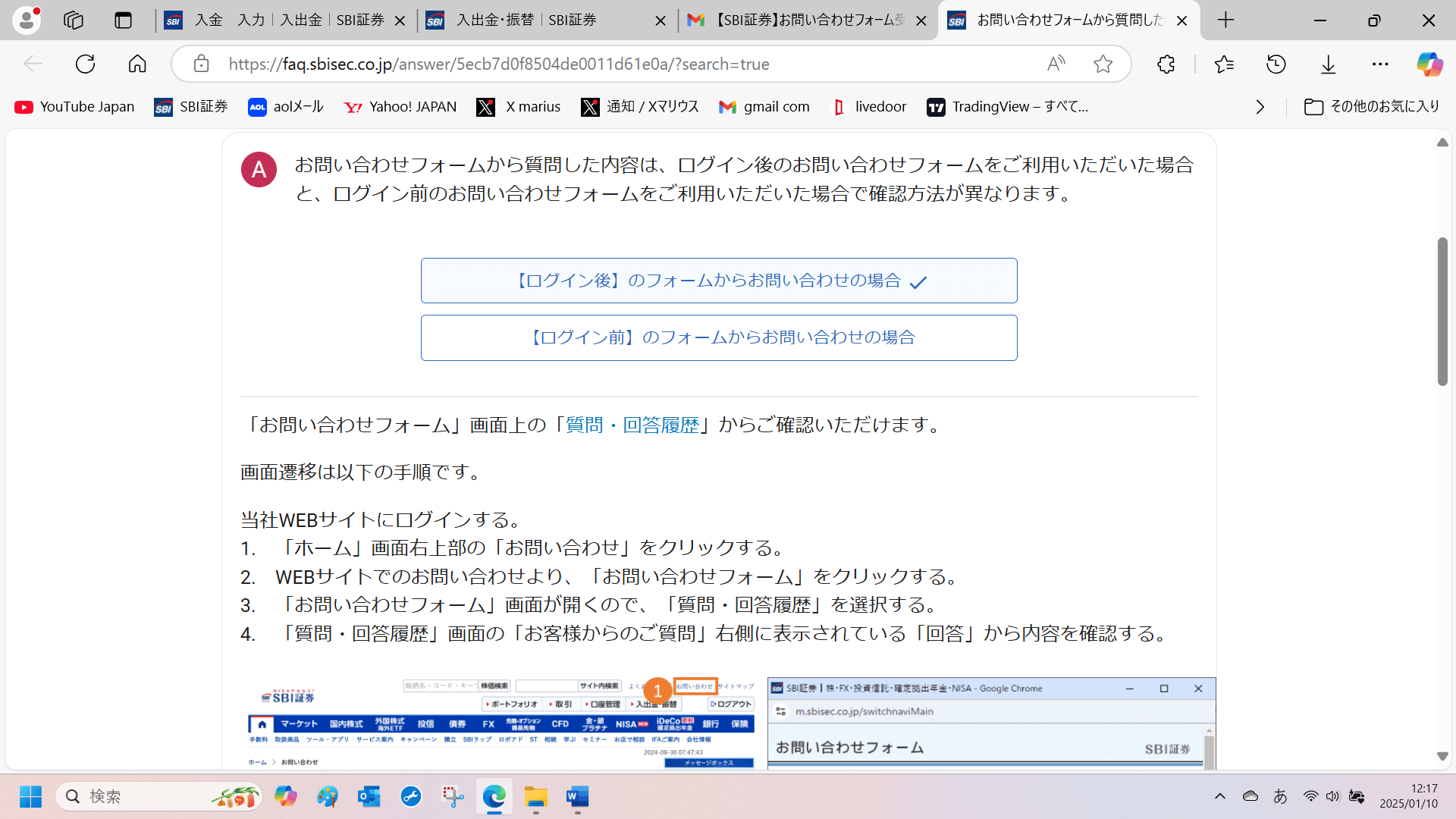Reselect the checked 【ログイン後】 form option
The image size is (1456, 819).
(719, 281)
